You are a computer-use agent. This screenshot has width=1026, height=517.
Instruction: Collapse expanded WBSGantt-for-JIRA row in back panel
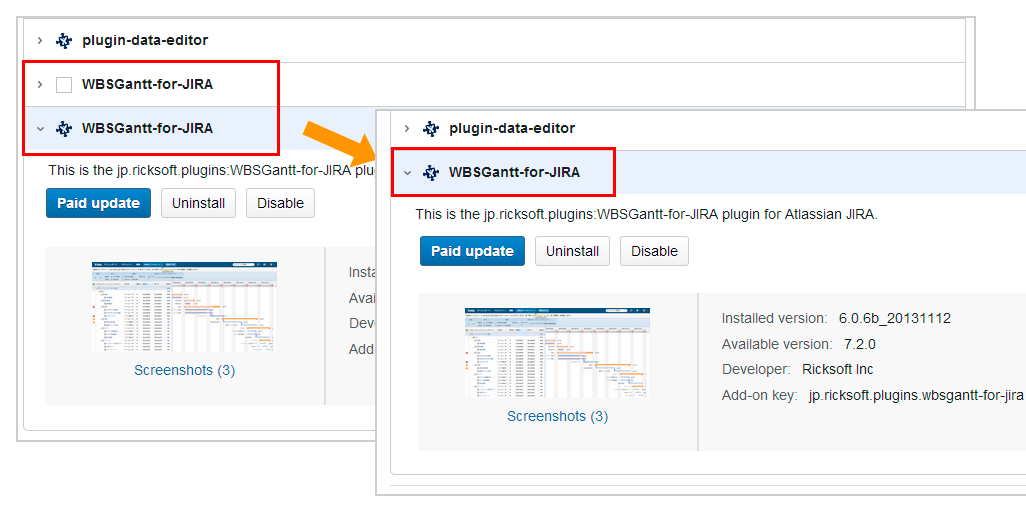[x=40, y=129]
